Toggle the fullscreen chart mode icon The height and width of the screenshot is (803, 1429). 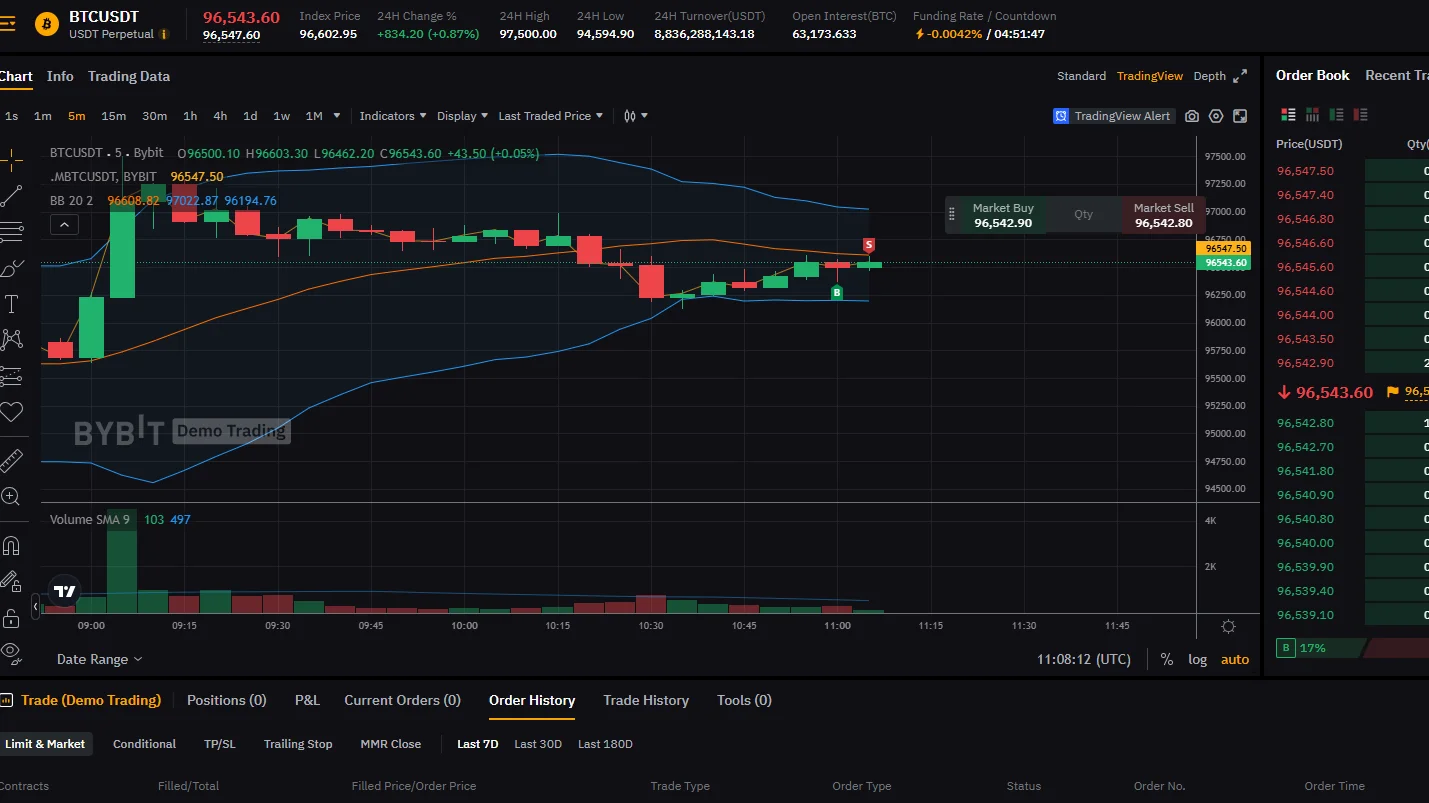pyautogui.click(x=1240, y=116)
